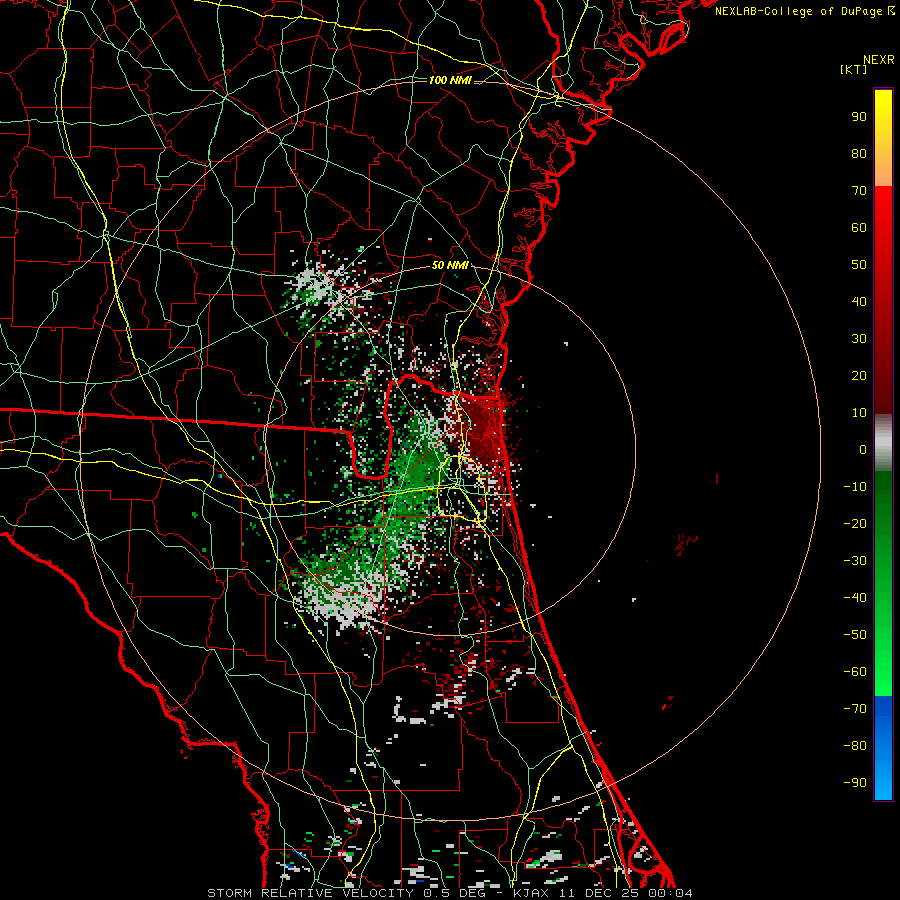Click the 0 value on the color scale

tap(863, 450)
